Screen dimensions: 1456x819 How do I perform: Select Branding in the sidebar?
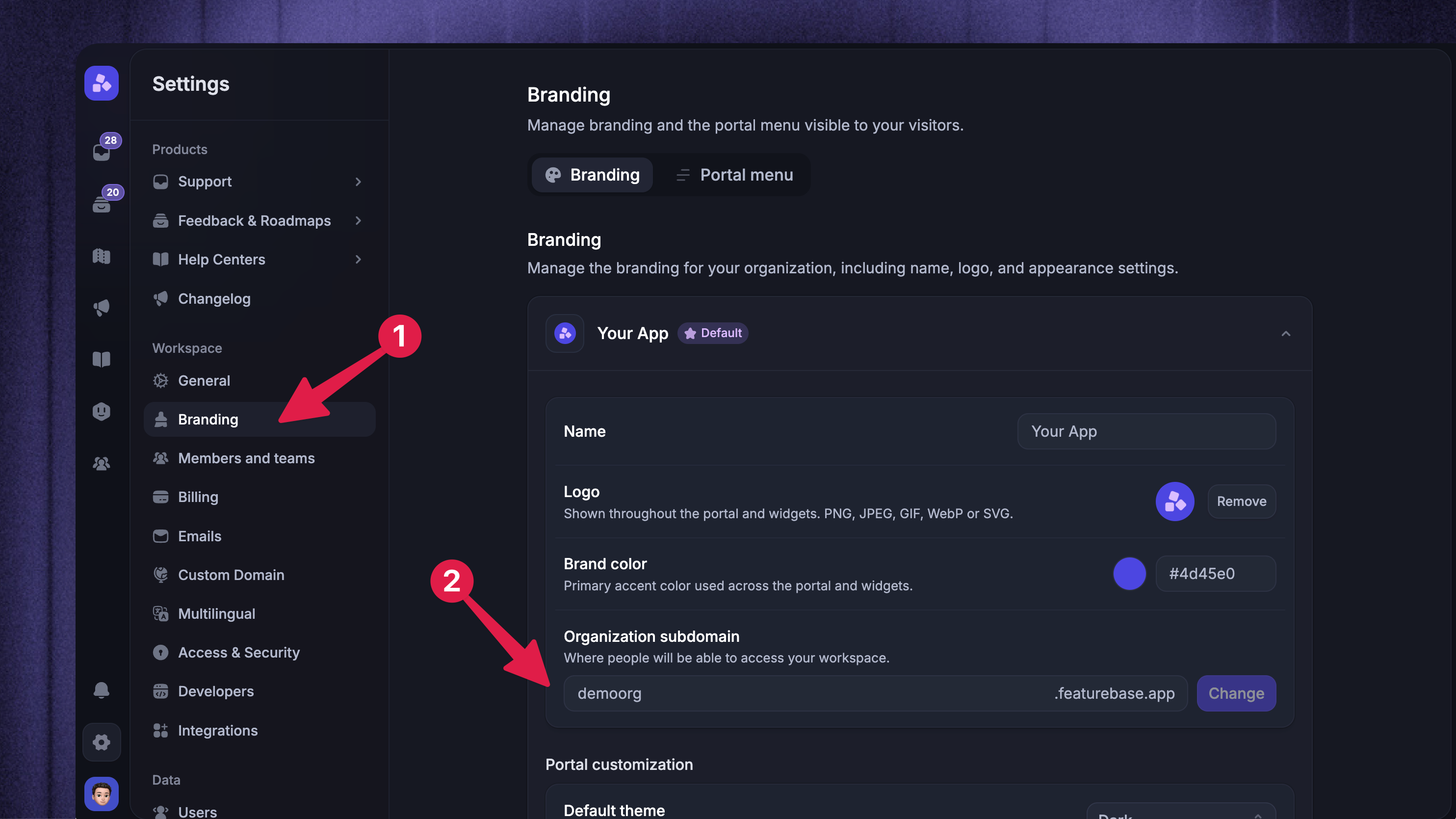(x=260, y=420)
